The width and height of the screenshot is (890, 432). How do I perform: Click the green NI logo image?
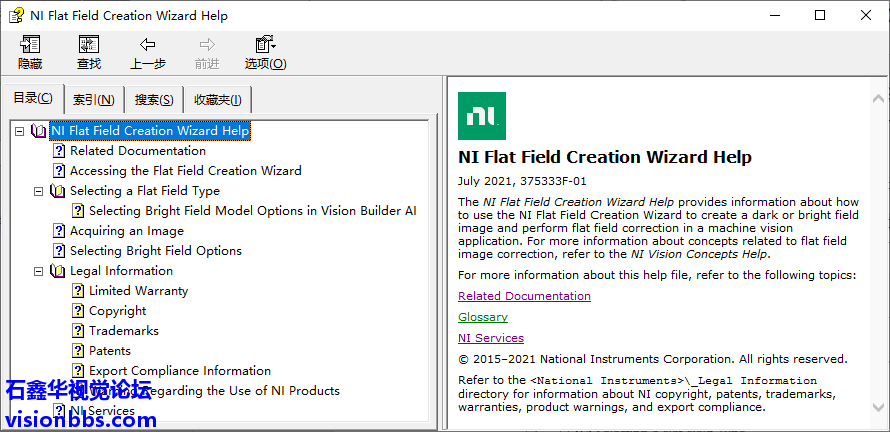[x=482, y=116]
